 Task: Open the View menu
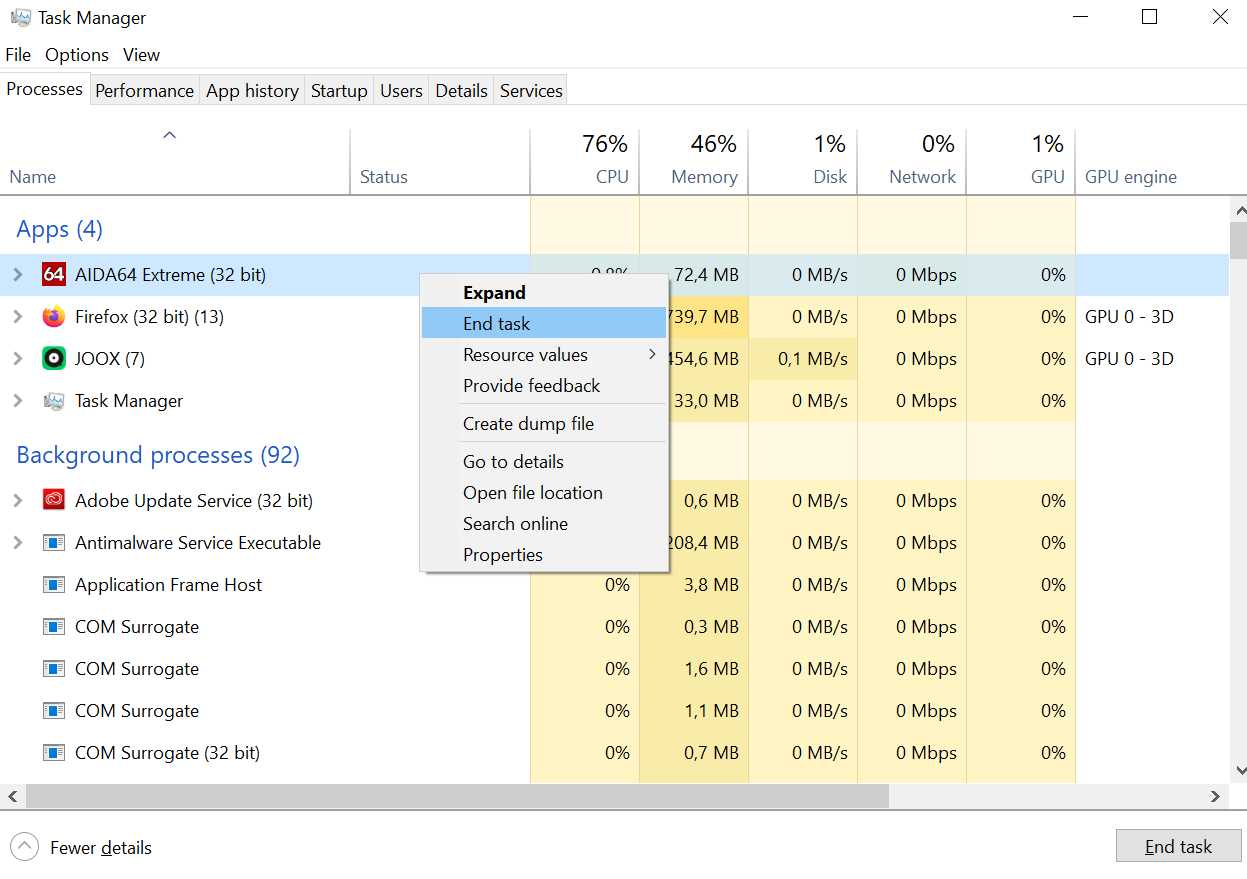tap(142, 55)
